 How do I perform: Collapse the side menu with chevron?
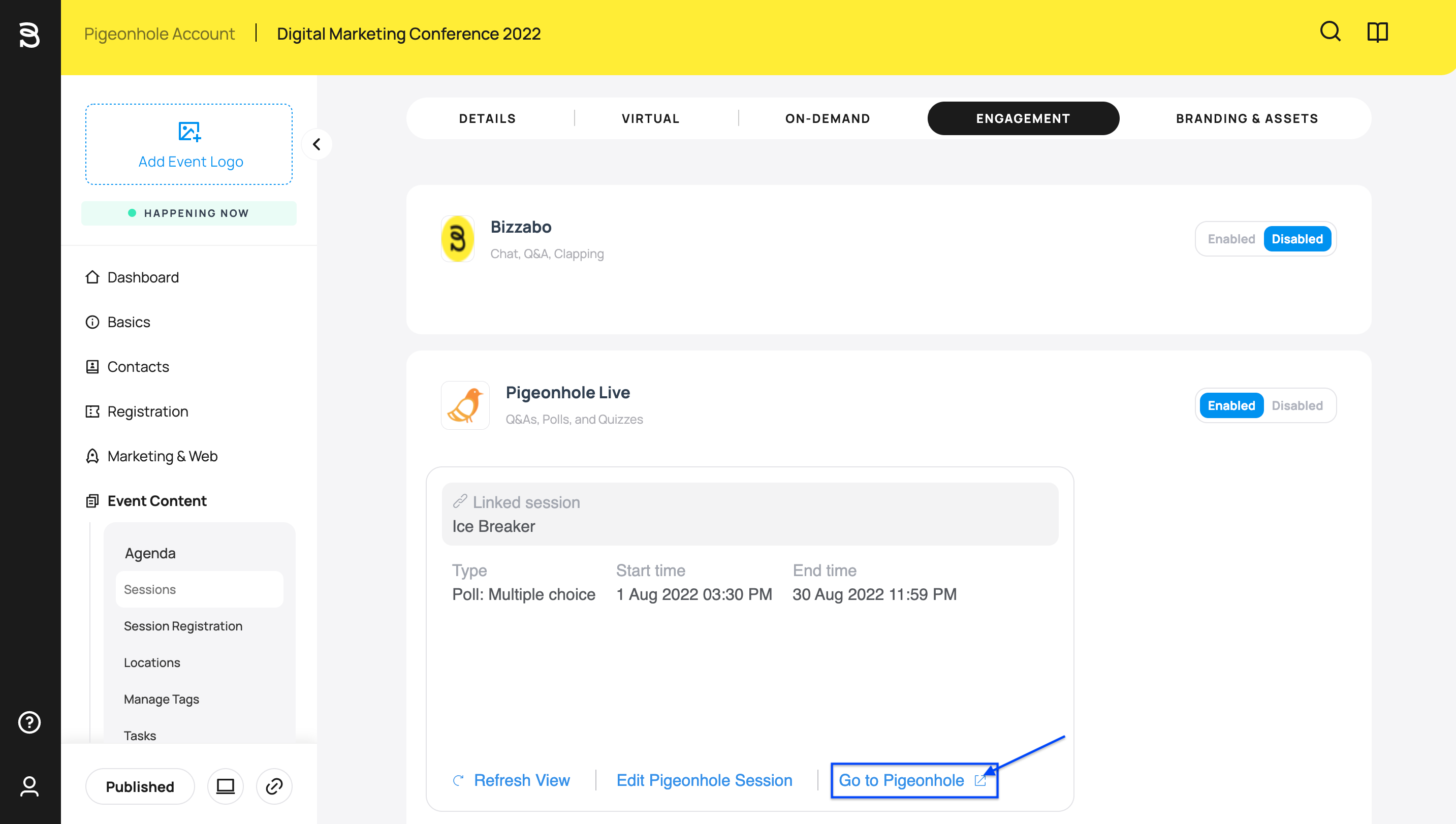pos(317,144)
